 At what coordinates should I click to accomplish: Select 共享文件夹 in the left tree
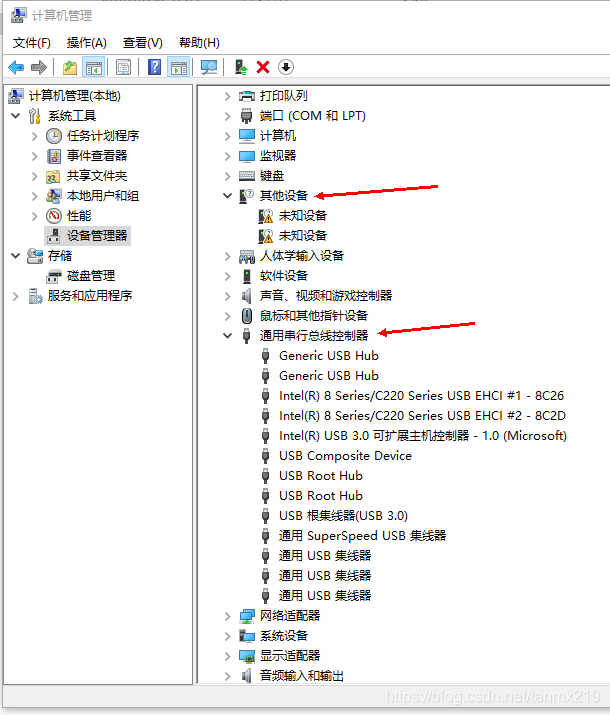point(97,176)
